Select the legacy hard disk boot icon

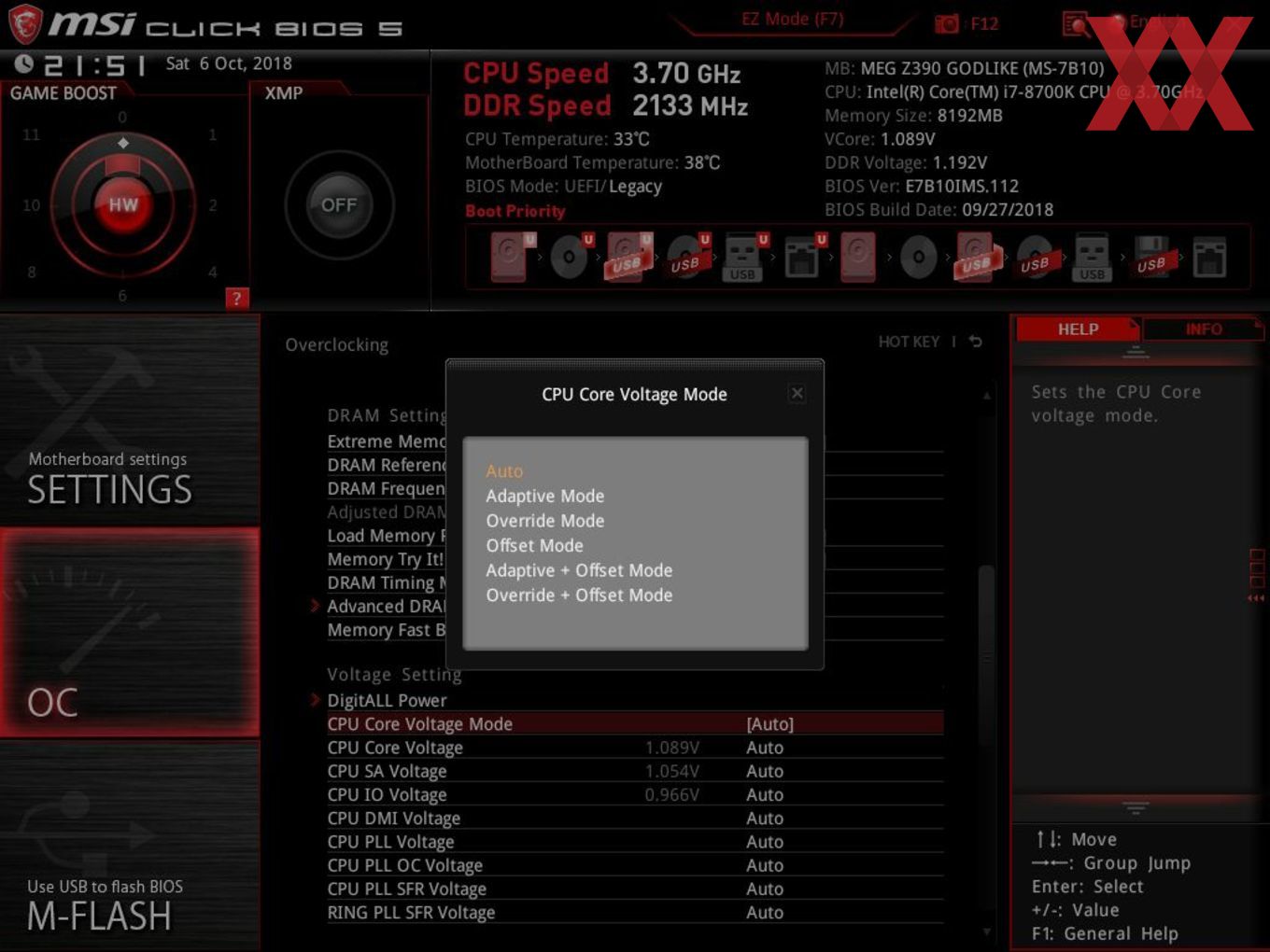click(858, 257)
